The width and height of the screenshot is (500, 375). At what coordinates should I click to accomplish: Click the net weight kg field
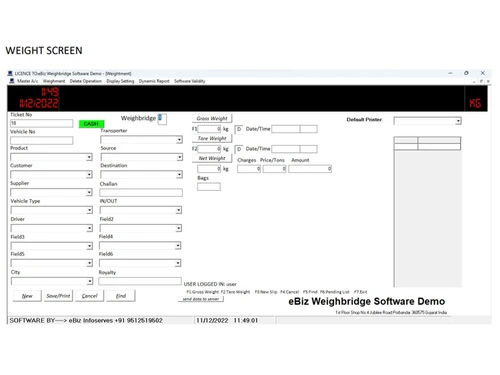pyautogui.click(x=209, y=169)
